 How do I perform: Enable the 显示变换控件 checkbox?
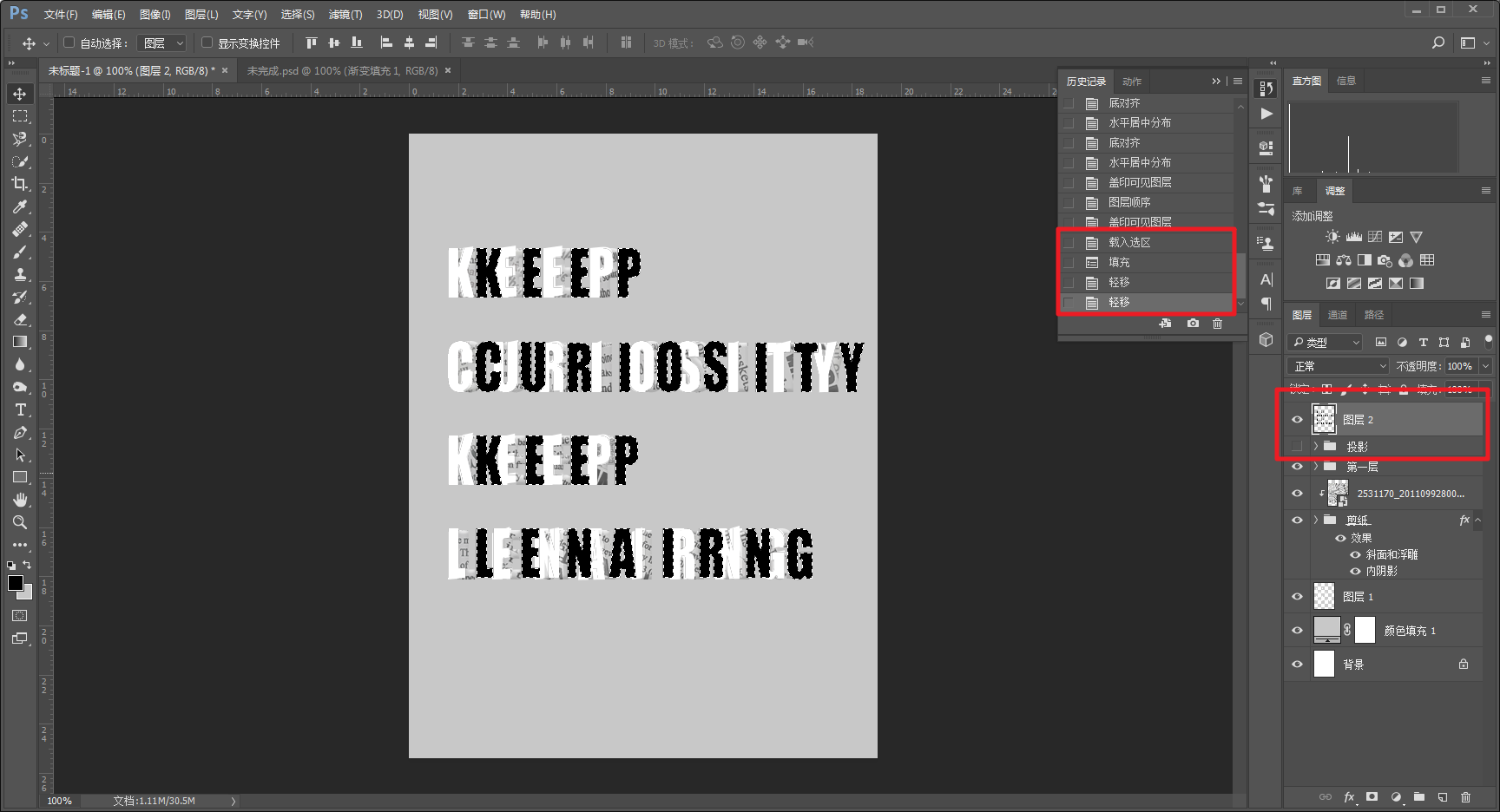[207, 42]
